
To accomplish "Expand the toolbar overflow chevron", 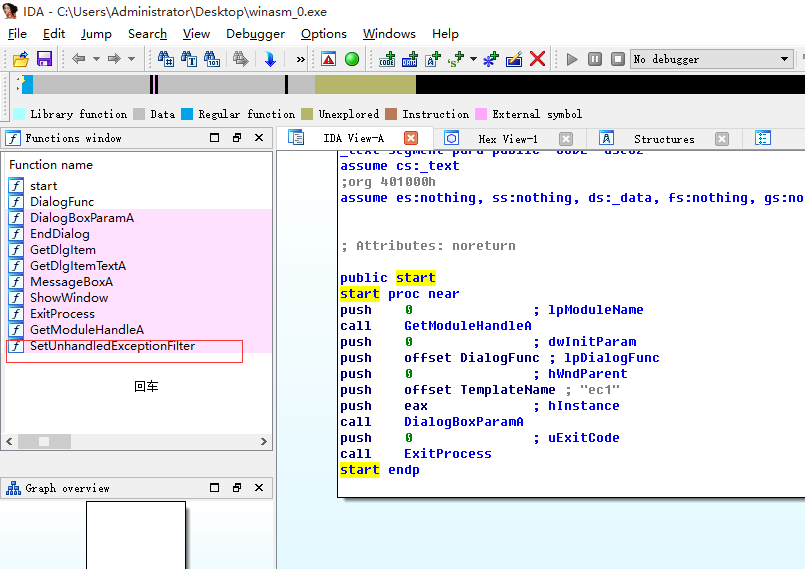I will coord(301,59).
